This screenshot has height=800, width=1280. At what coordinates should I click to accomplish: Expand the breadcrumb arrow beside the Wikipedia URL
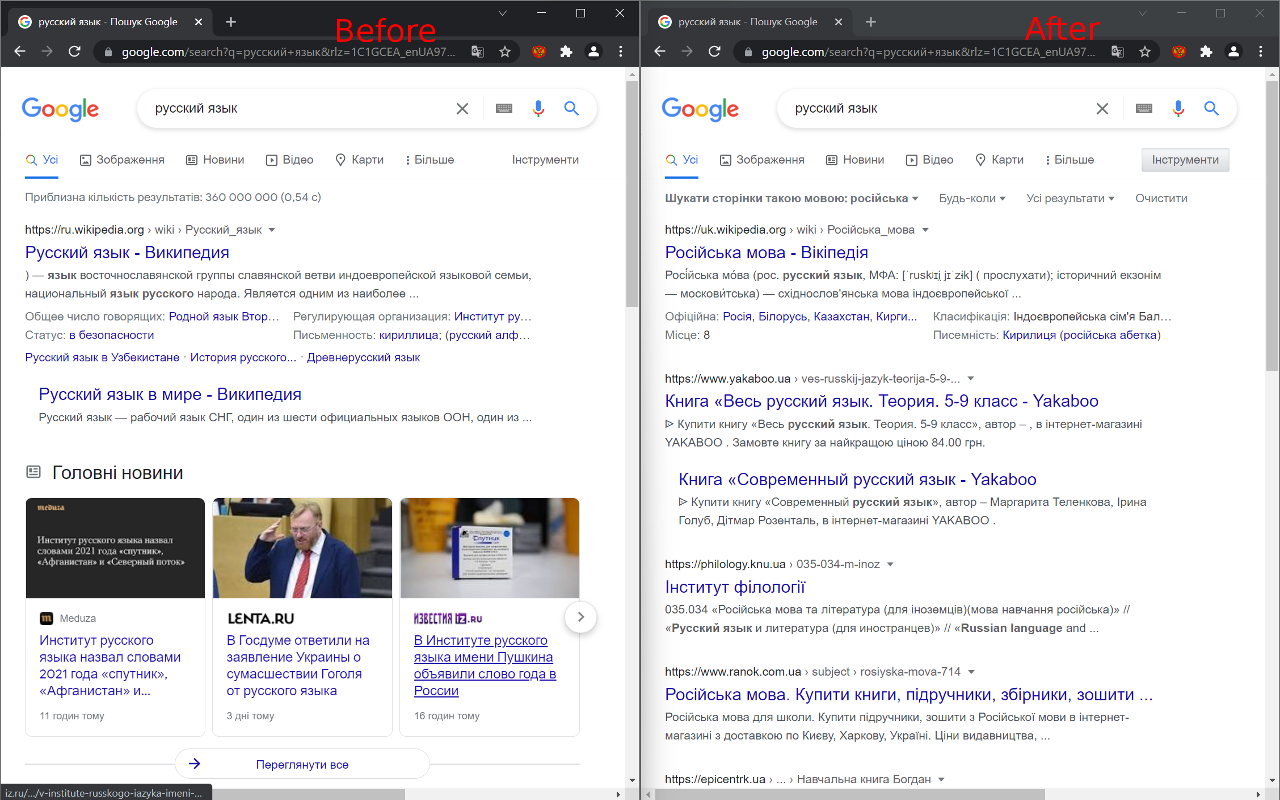tap(270, 229)
